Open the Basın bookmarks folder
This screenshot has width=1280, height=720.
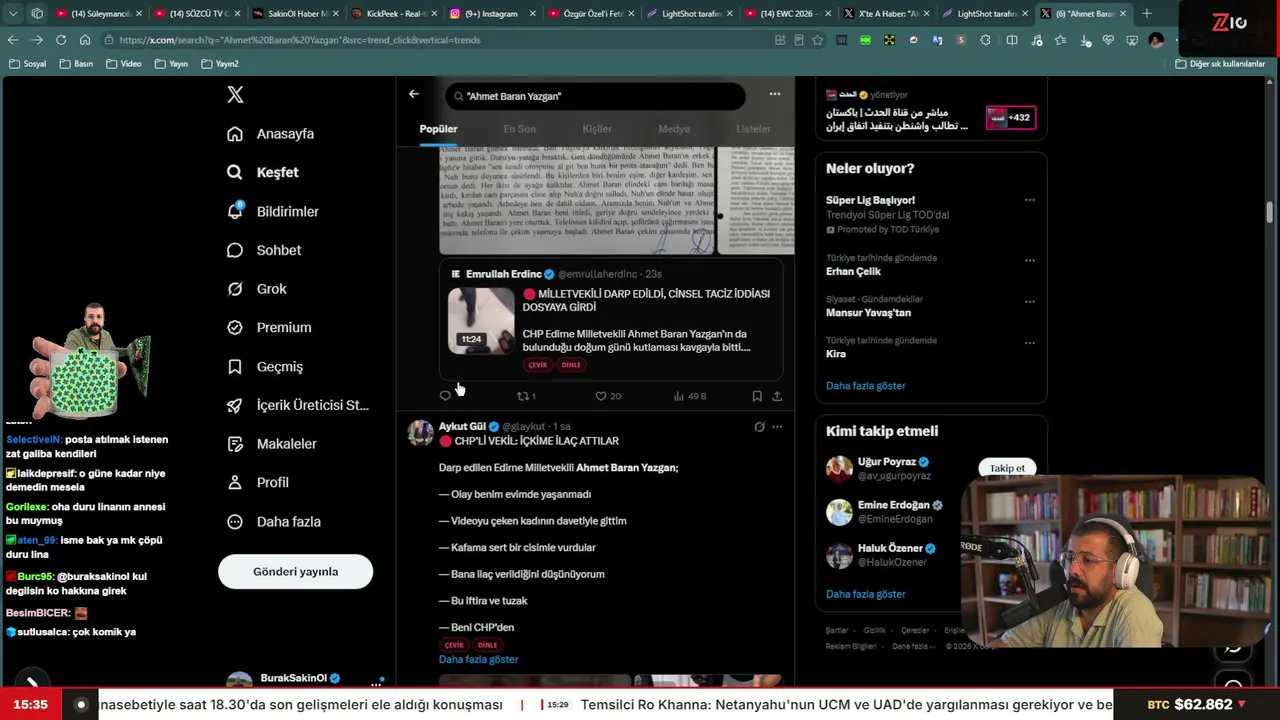coord(76,64)
